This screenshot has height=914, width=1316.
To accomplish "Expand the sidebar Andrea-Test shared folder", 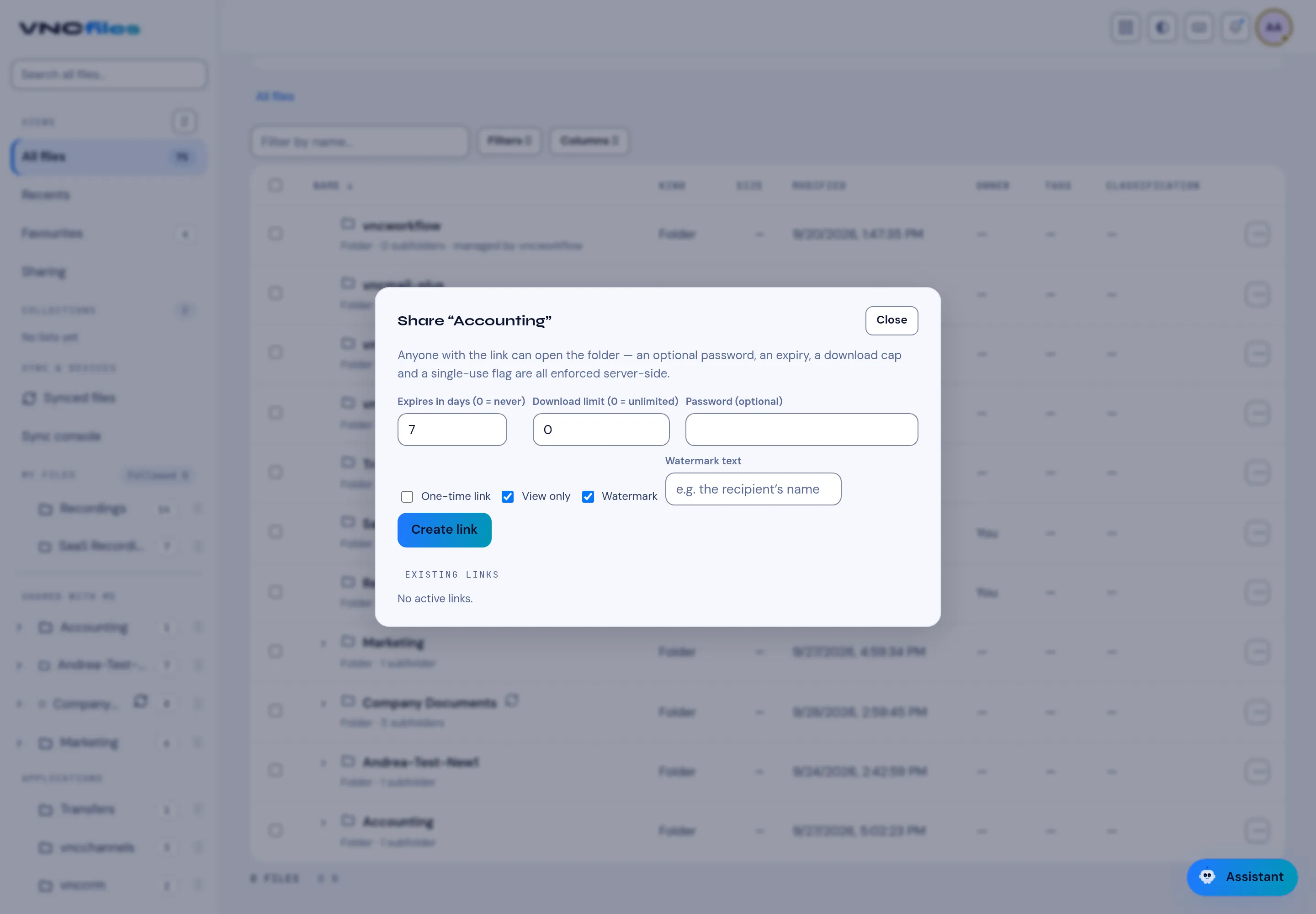I will click(19, 665).
